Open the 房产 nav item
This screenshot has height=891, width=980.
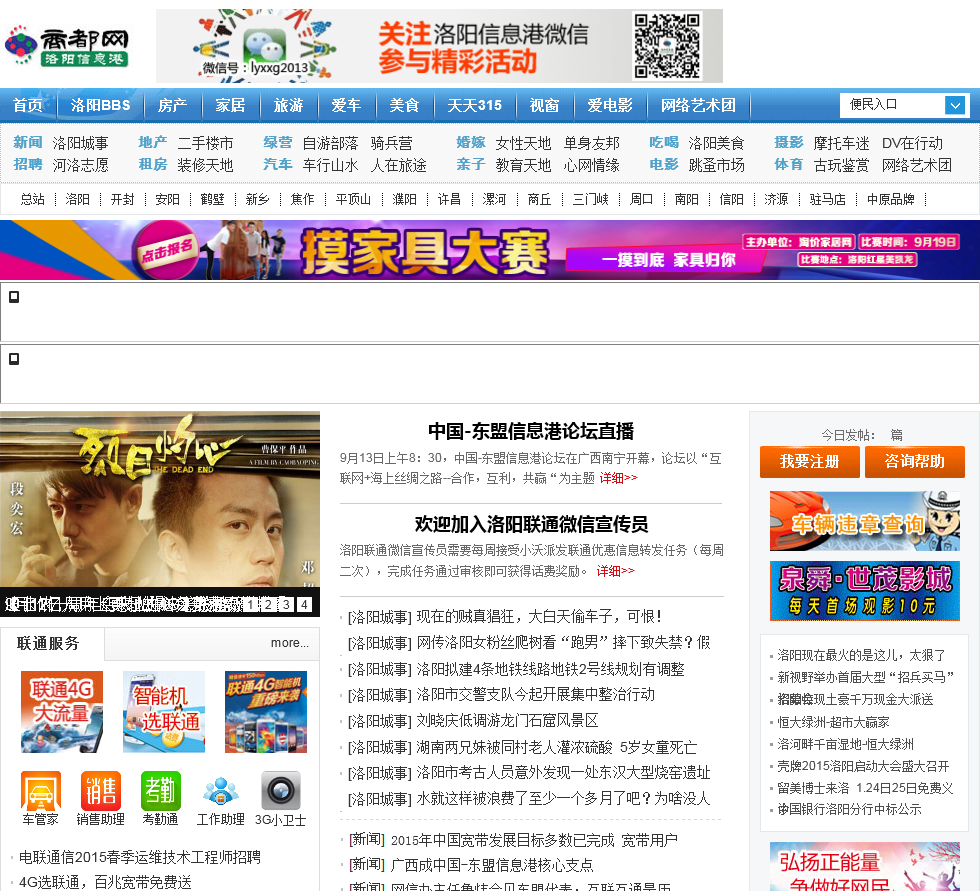click(x=172, y=105)
